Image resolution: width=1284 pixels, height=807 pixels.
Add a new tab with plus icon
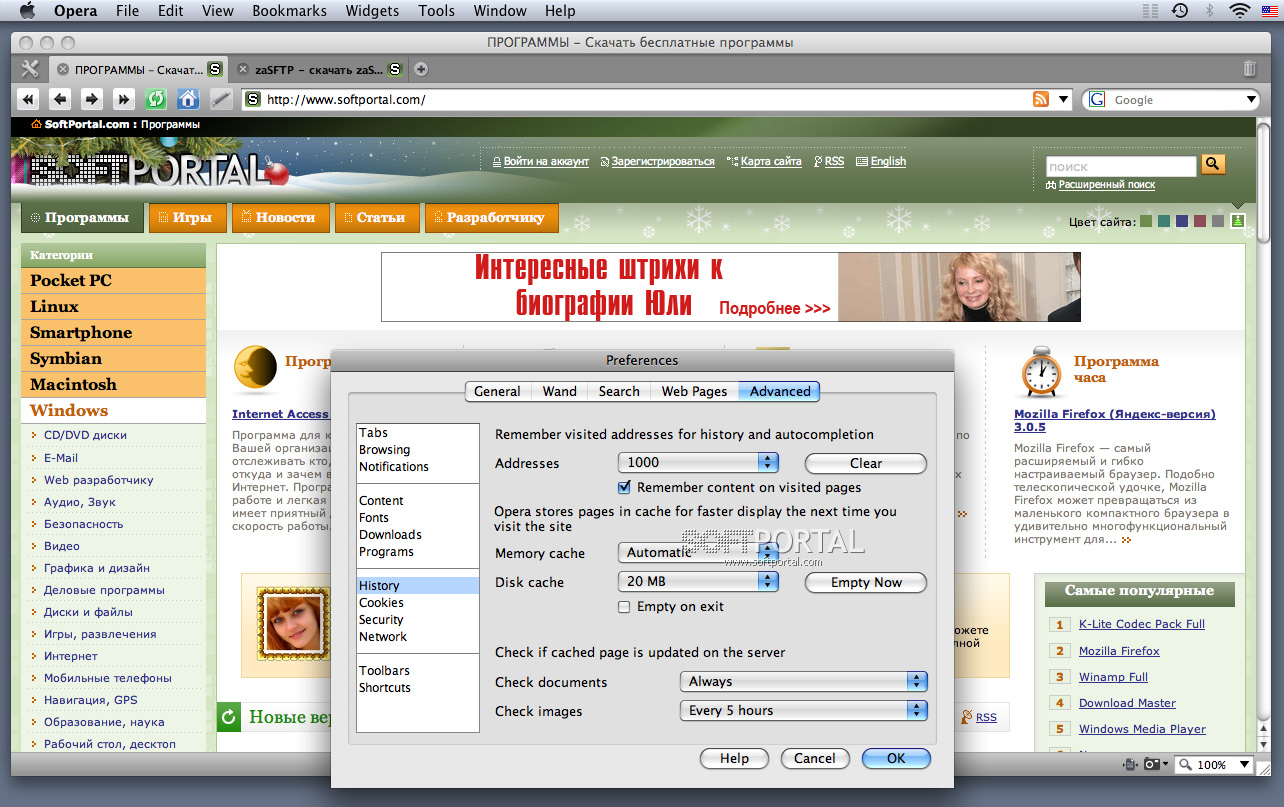pyautogui.click(x=421, y=69)
